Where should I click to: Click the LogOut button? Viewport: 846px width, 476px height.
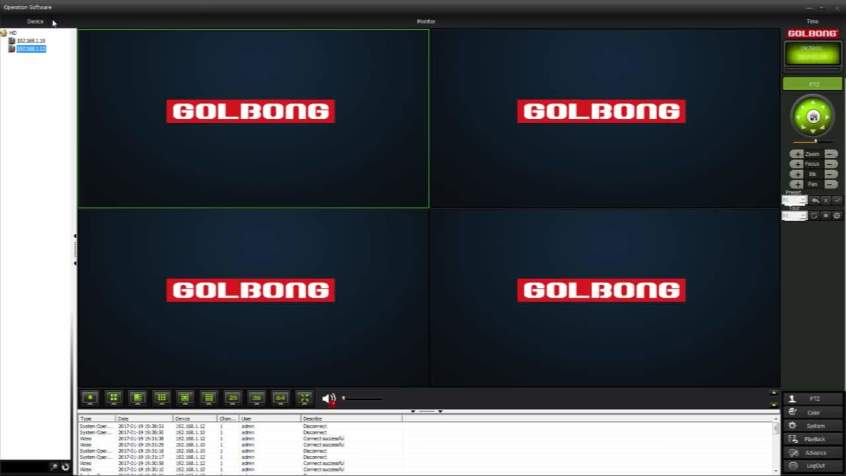813,466
